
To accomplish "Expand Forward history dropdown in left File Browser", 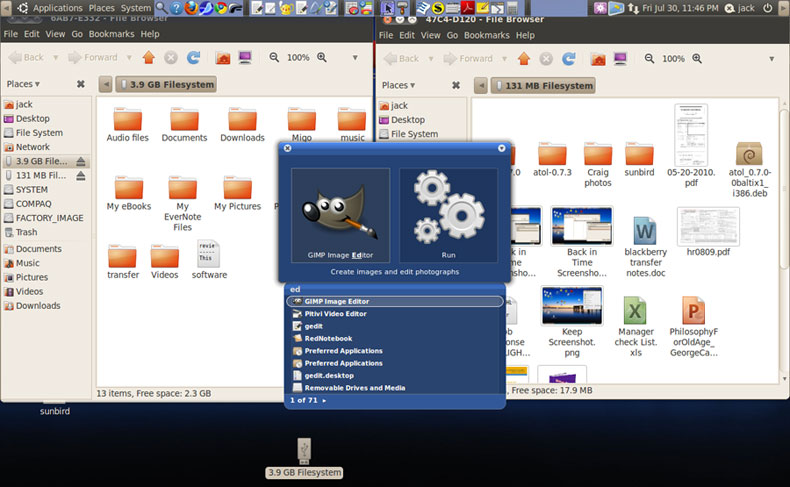I will pos(129,57).
